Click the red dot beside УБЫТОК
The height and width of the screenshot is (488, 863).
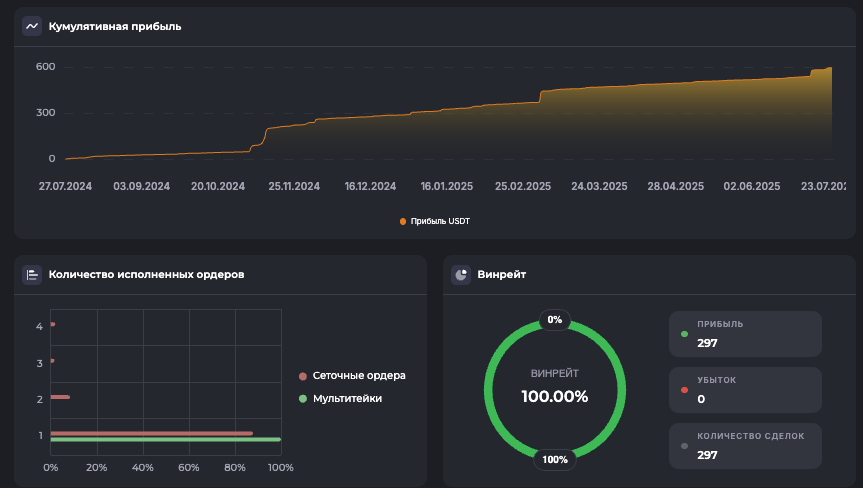[x=684, y=390]
